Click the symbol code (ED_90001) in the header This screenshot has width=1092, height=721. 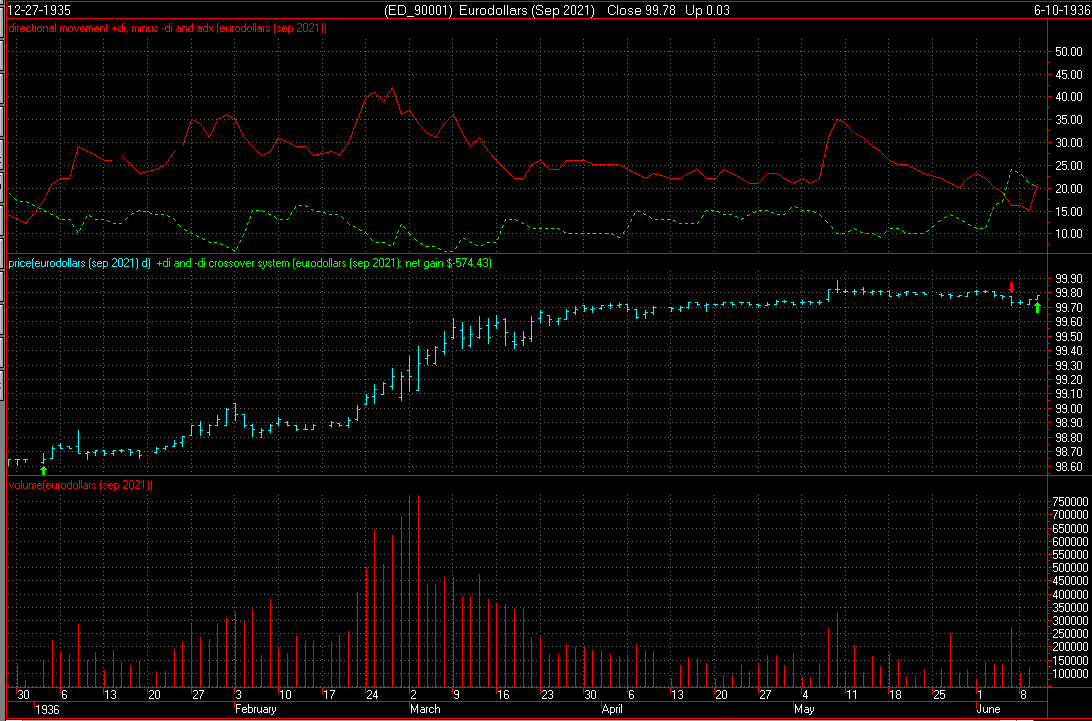(419, 10)
